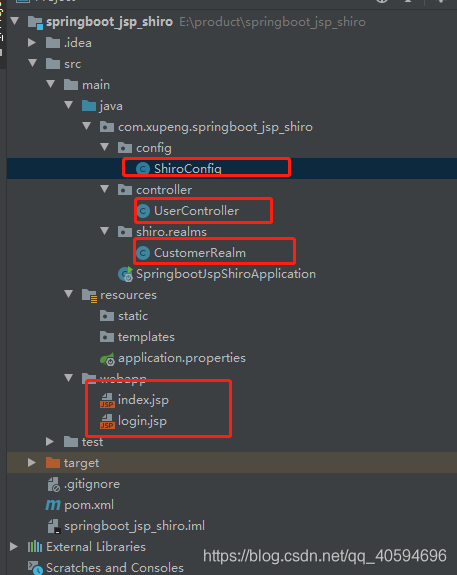Viewport: 457px width, 575px height.
Task: Click the Scratches and Consoles icon
Action: [x=36, y=568]
